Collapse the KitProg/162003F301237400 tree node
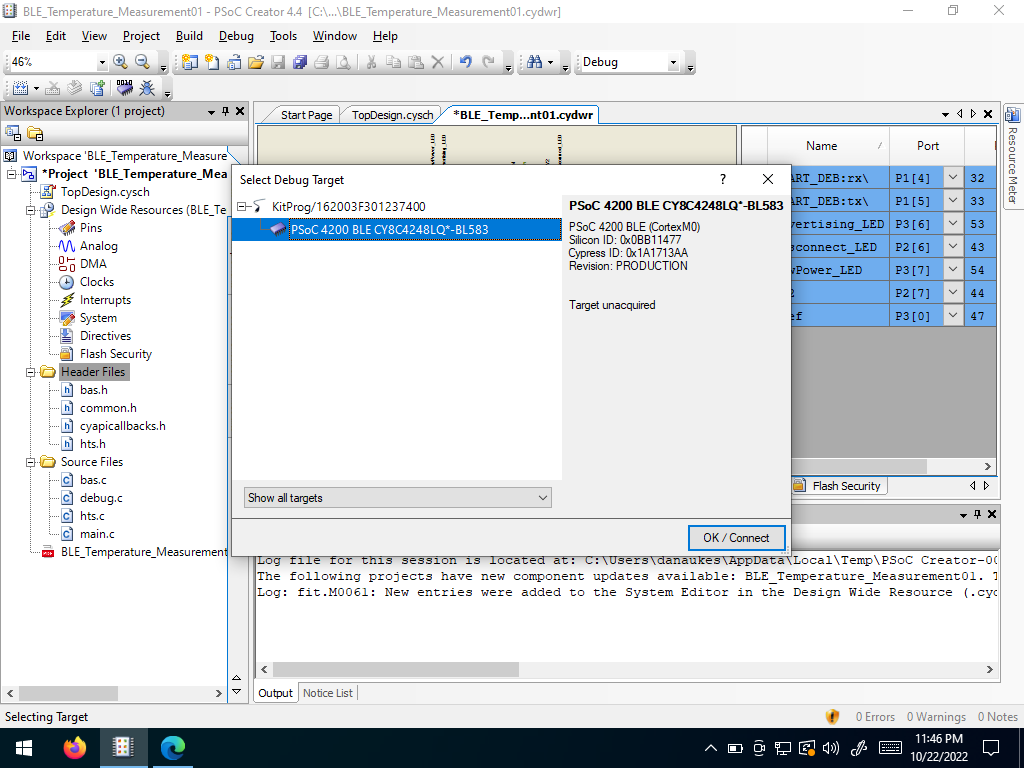 (x=242, y=206)
